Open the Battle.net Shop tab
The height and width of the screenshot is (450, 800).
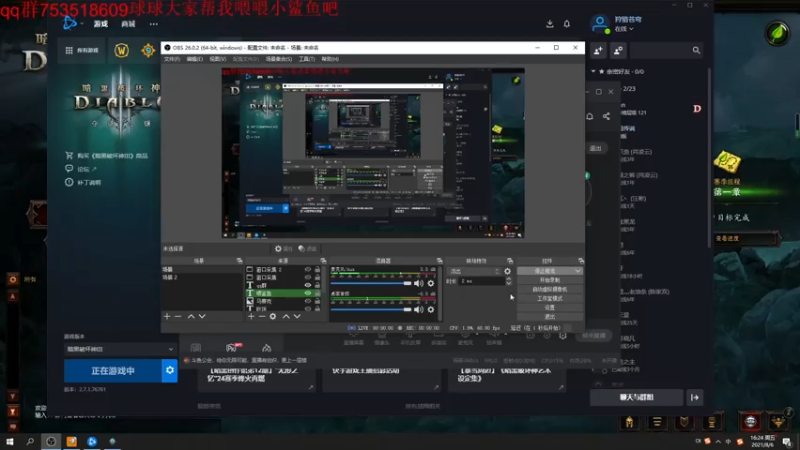(128, 24)
